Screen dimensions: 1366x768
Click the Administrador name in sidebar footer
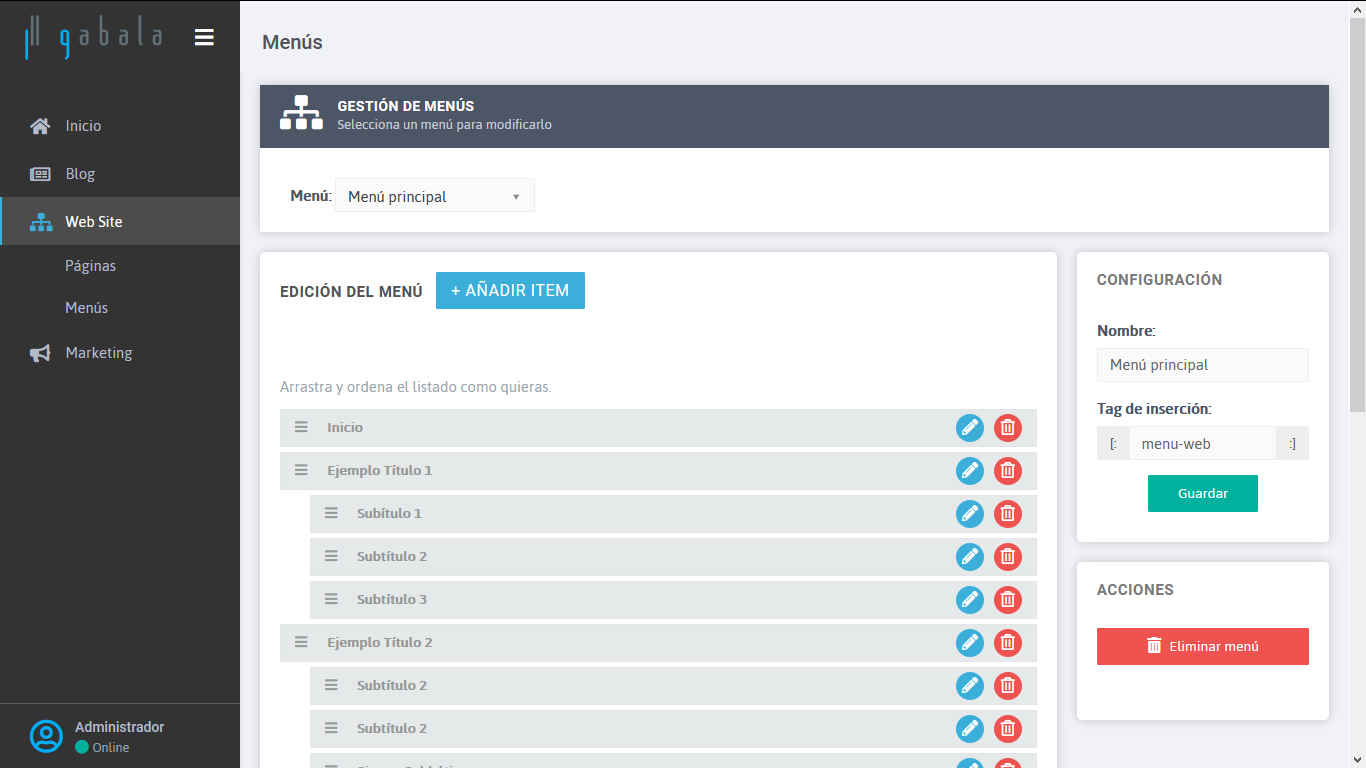pos(119,727)
